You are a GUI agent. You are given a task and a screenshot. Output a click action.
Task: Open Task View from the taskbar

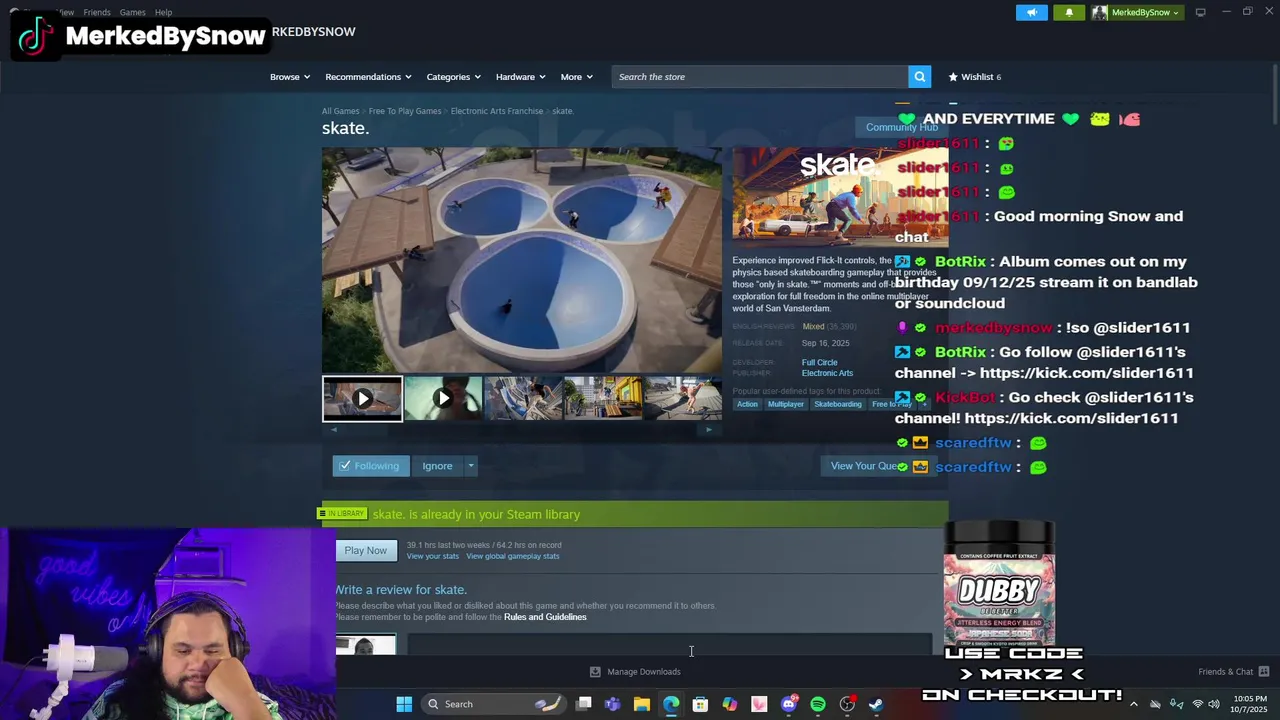pyautogui.click(x=584, y=704)
